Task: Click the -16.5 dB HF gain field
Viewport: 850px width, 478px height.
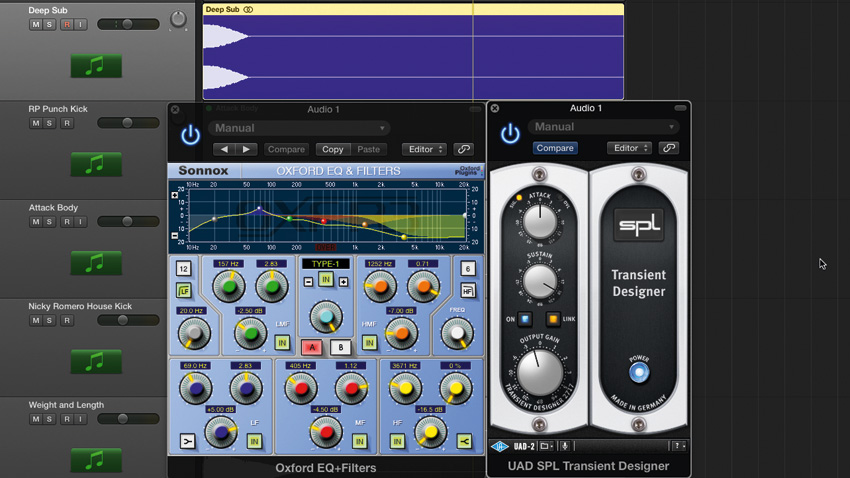Action: [x=430, y=409]
